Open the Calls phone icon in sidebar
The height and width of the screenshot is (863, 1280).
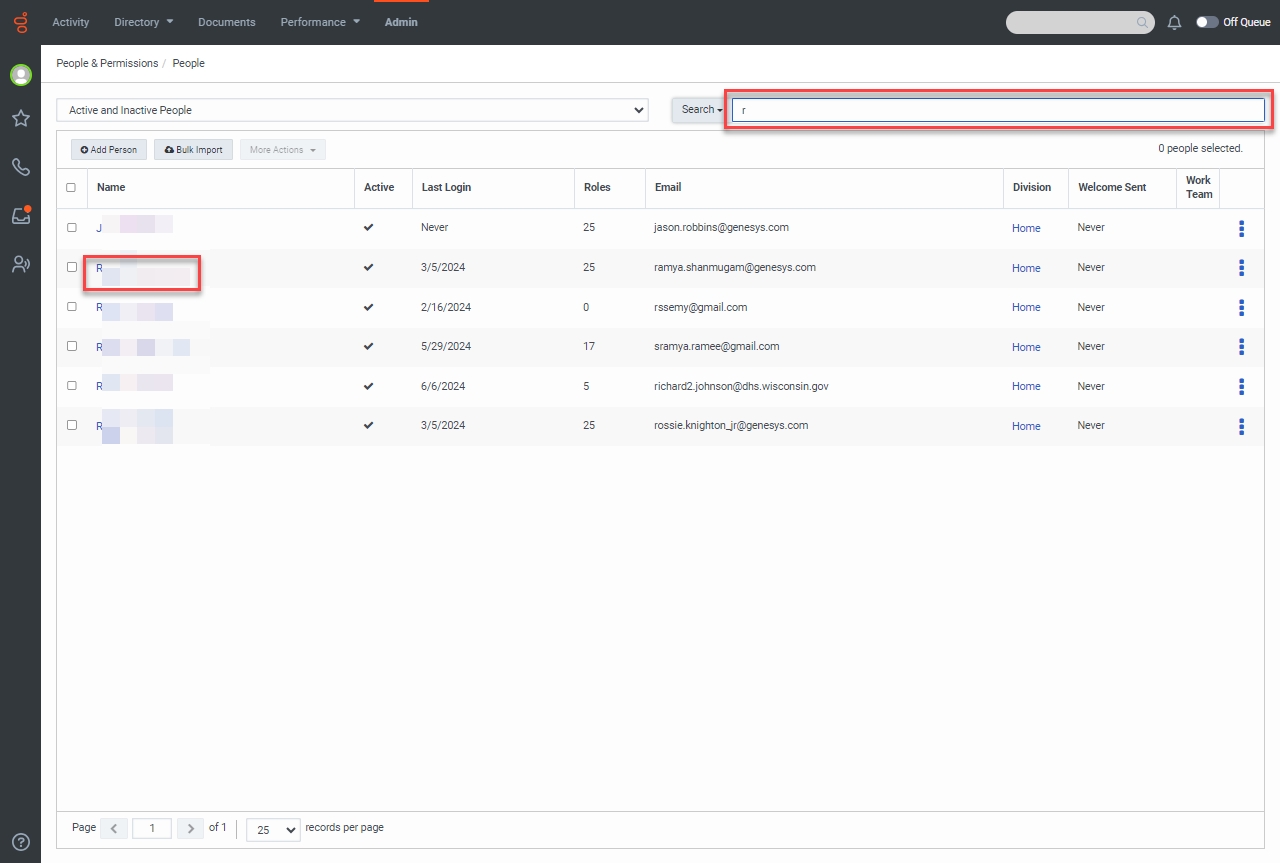pos(20,167)
